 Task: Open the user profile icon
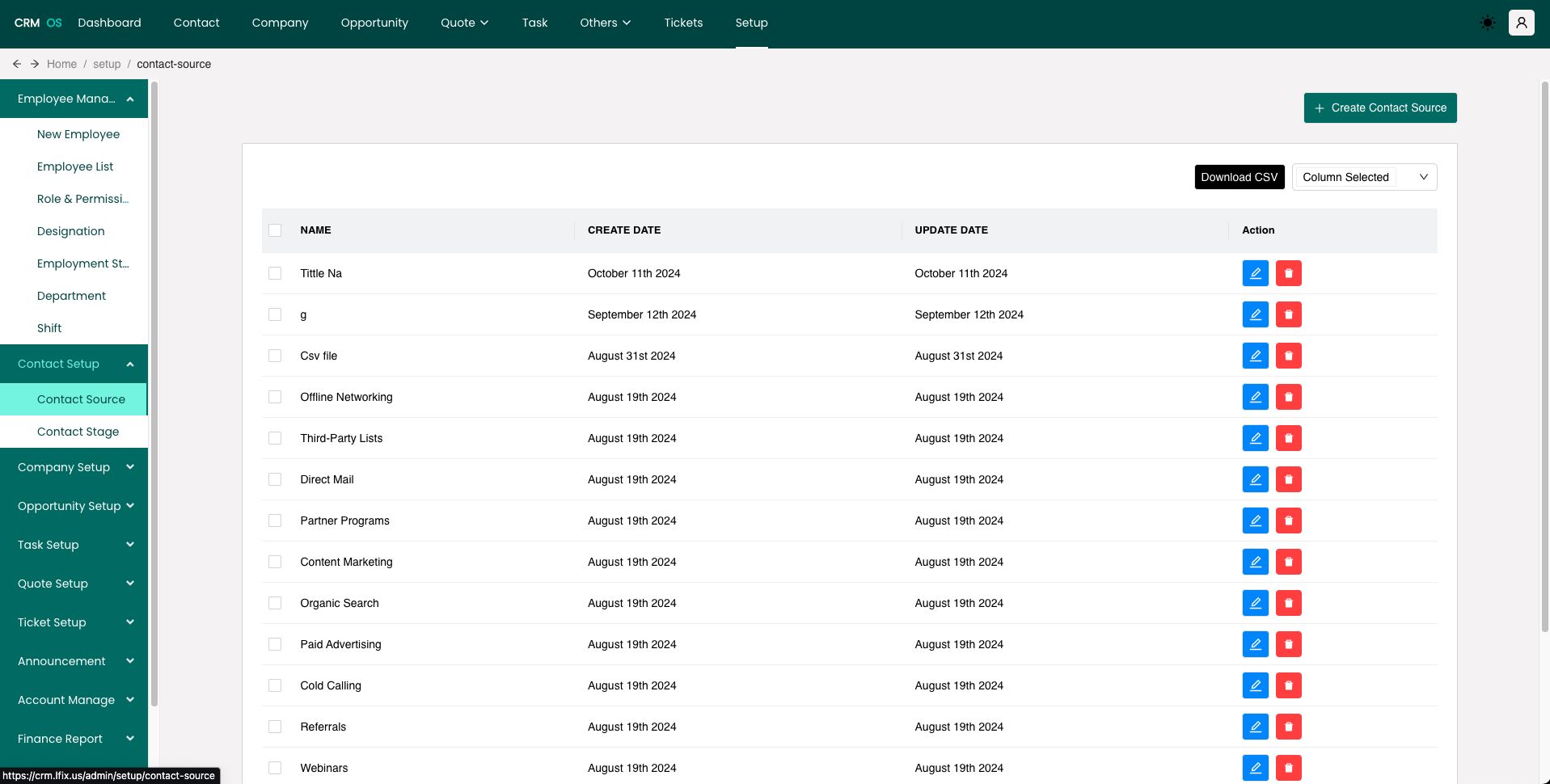tap(1521, 23)
